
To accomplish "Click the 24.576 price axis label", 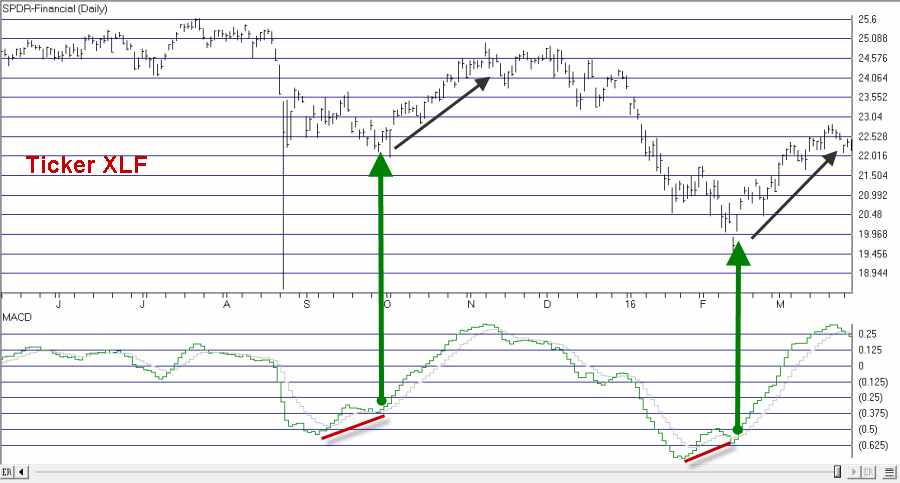I will point(872,58).
